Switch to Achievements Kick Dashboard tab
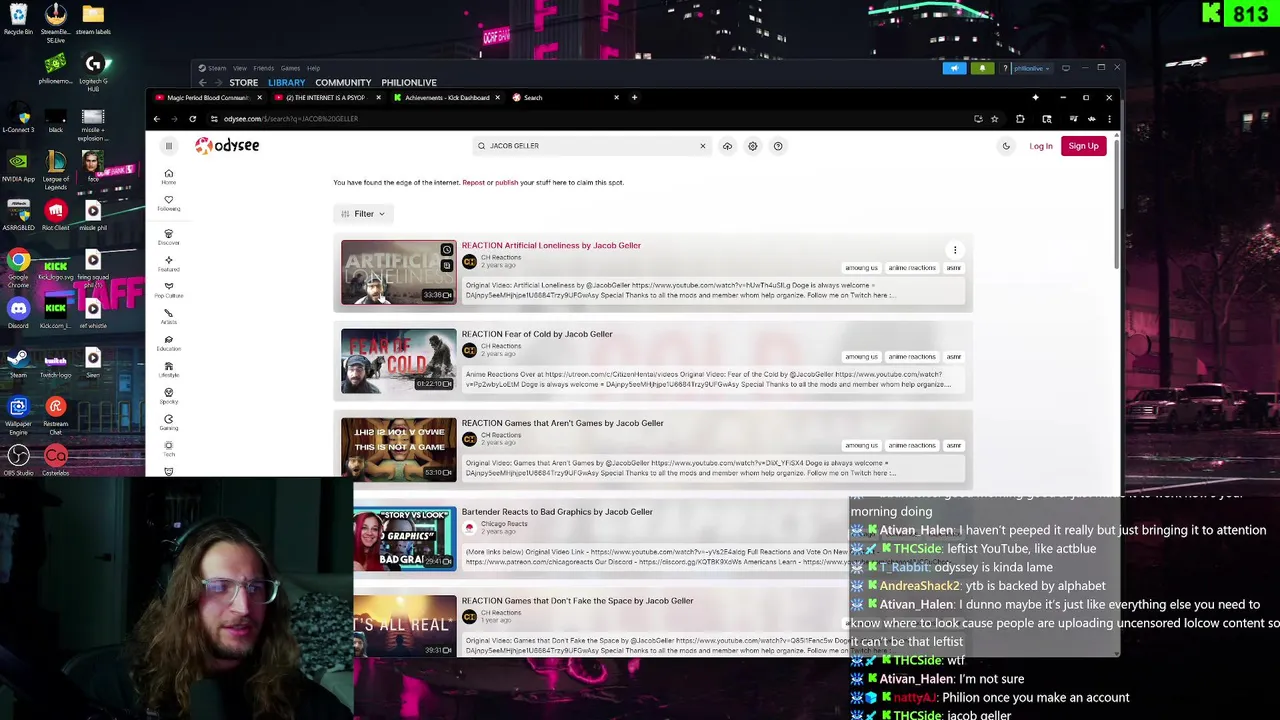 click(x=446, y=98)
